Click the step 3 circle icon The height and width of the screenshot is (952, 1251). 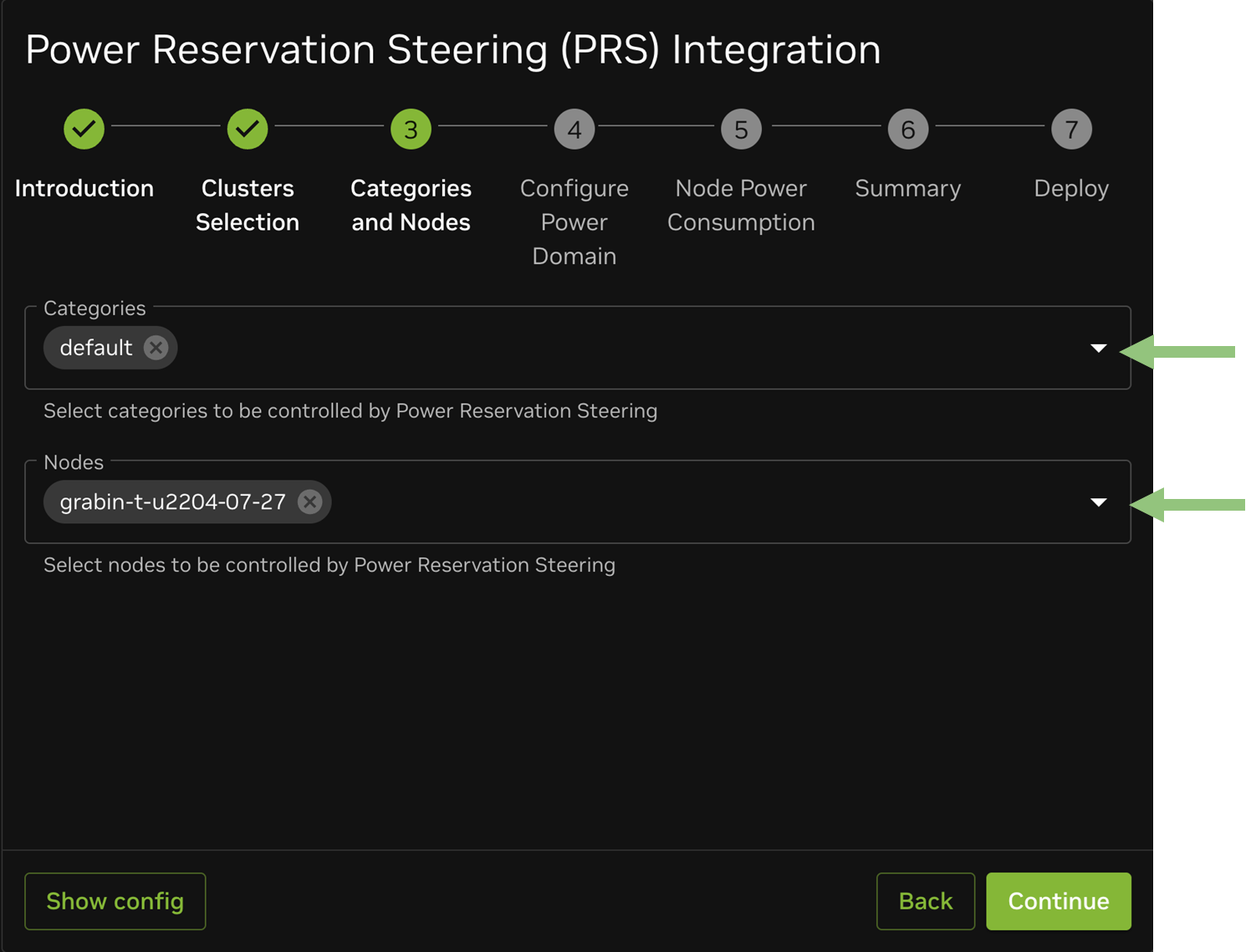(x=411, y=130)
